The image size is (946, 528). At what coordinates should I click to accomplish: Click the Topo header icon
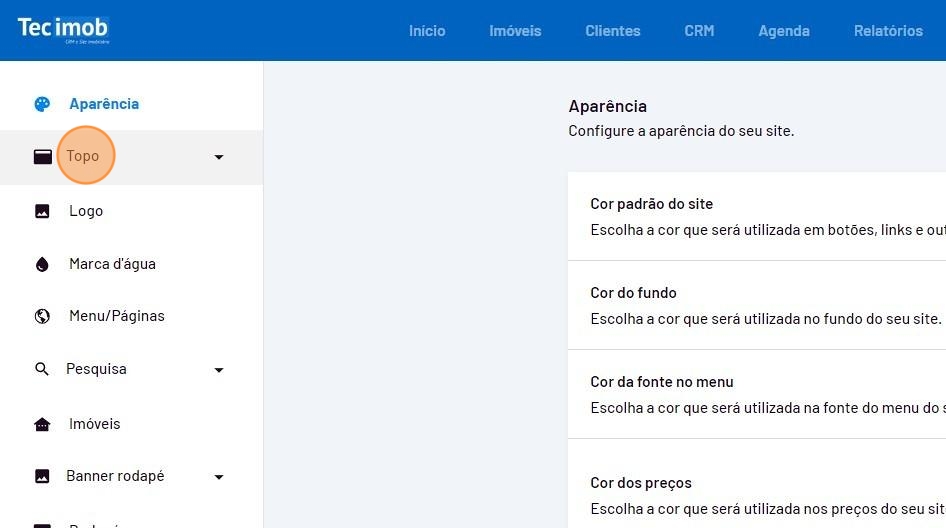click(42, 157)
